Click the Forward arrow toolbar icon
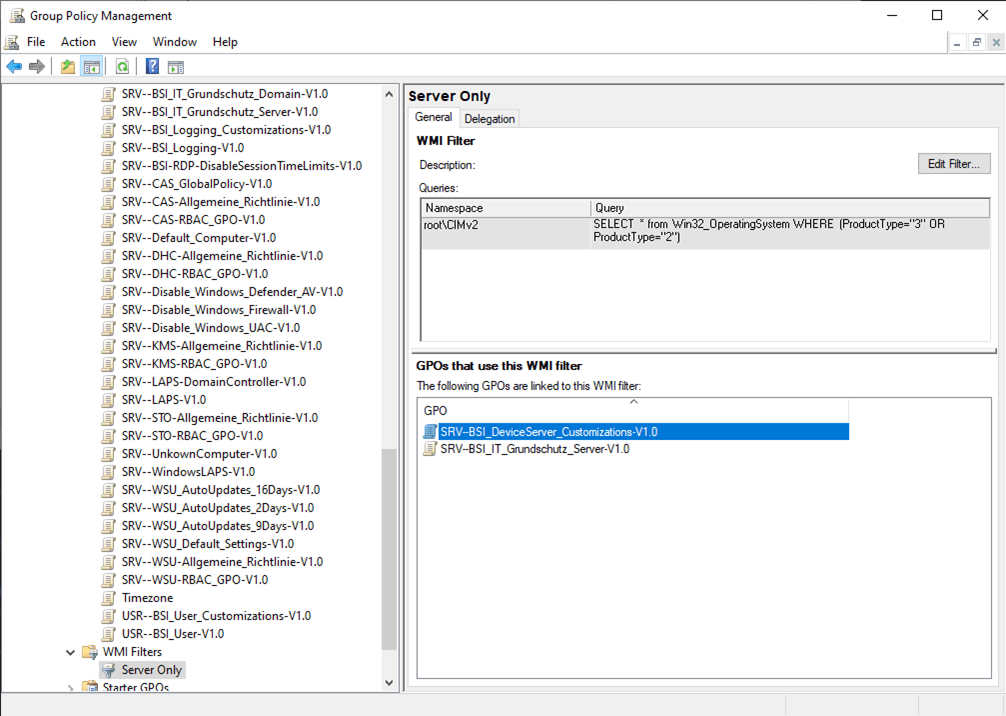Viewport: 1006px width, 716px height. (37, 67)
